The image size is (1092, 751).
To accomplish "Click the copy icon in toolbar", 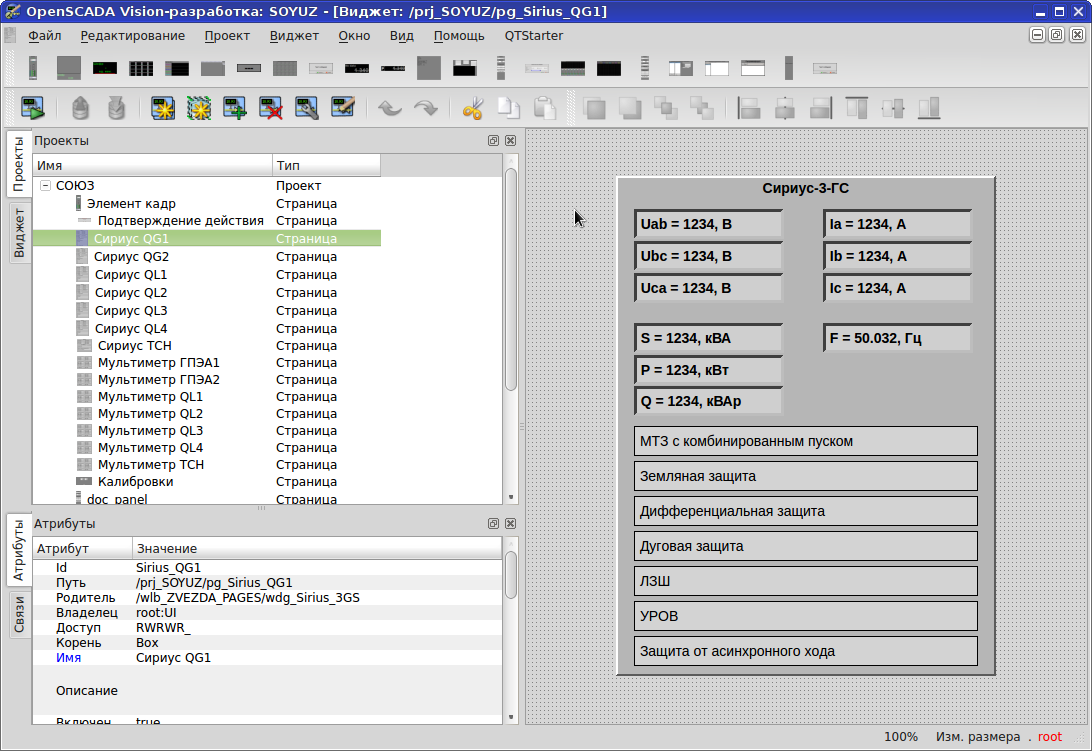I will click(x=509, y=107).
